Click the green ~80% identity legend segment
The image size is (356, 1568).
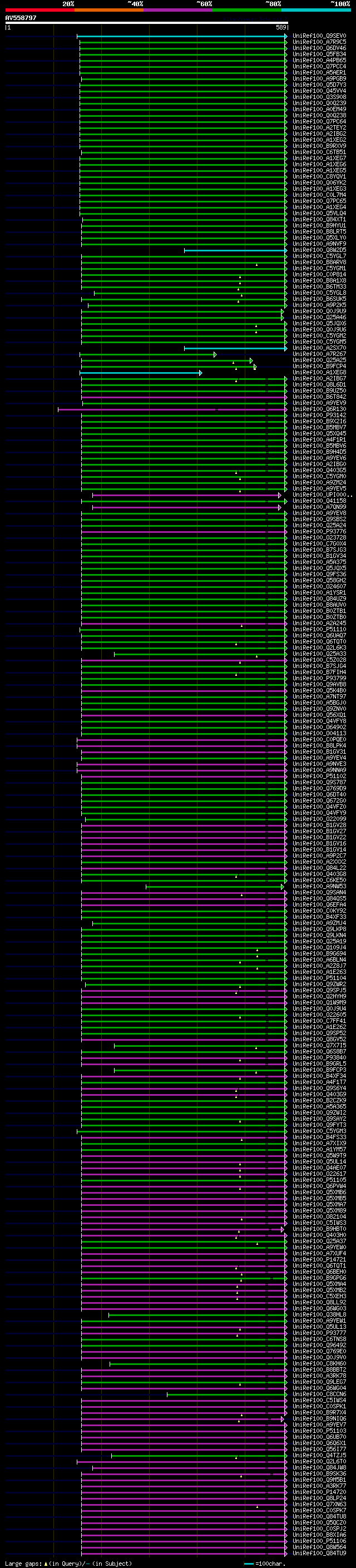click(247, 10)
